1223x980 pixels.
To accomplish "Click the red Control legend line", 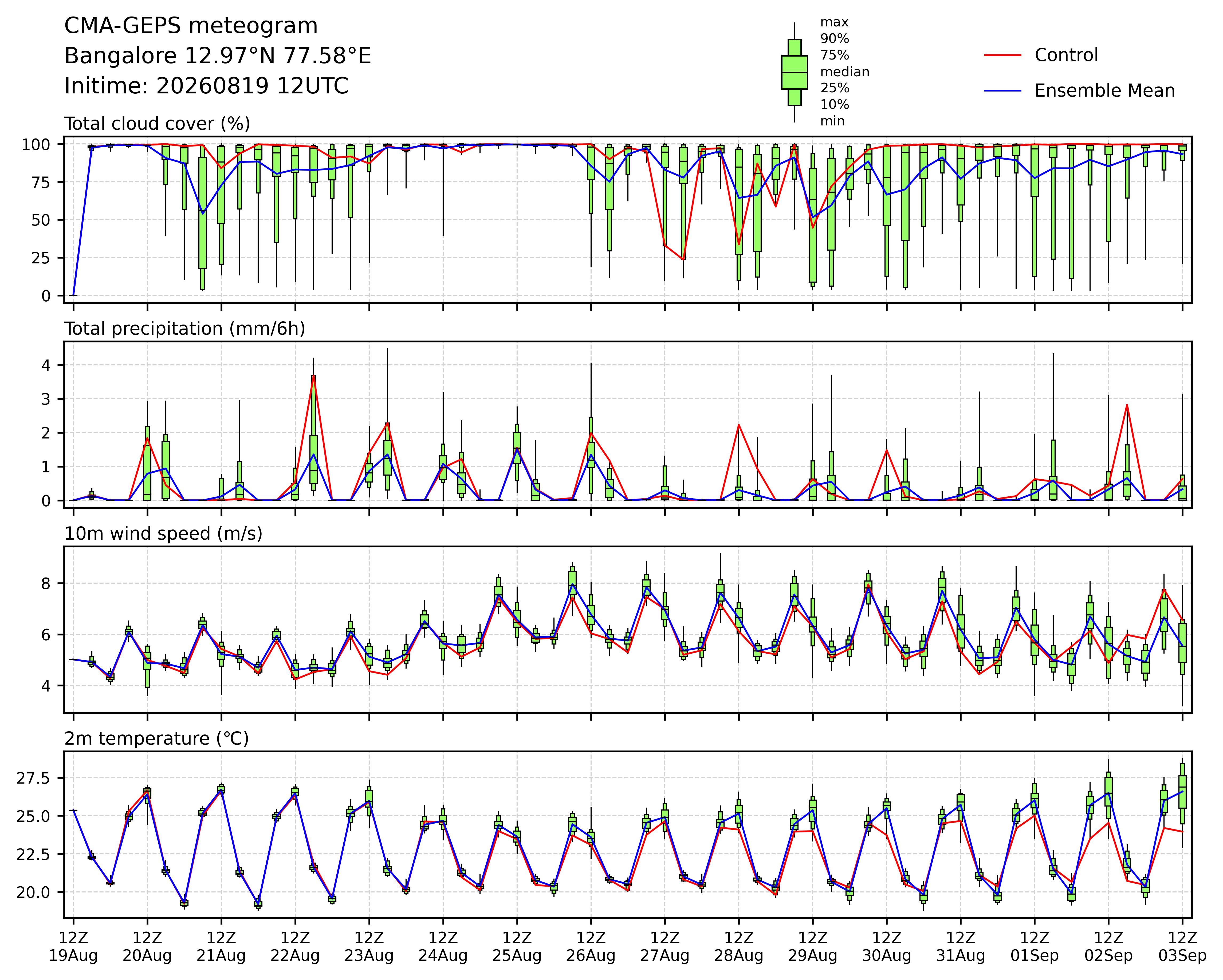I will [x=1002, y=55].
